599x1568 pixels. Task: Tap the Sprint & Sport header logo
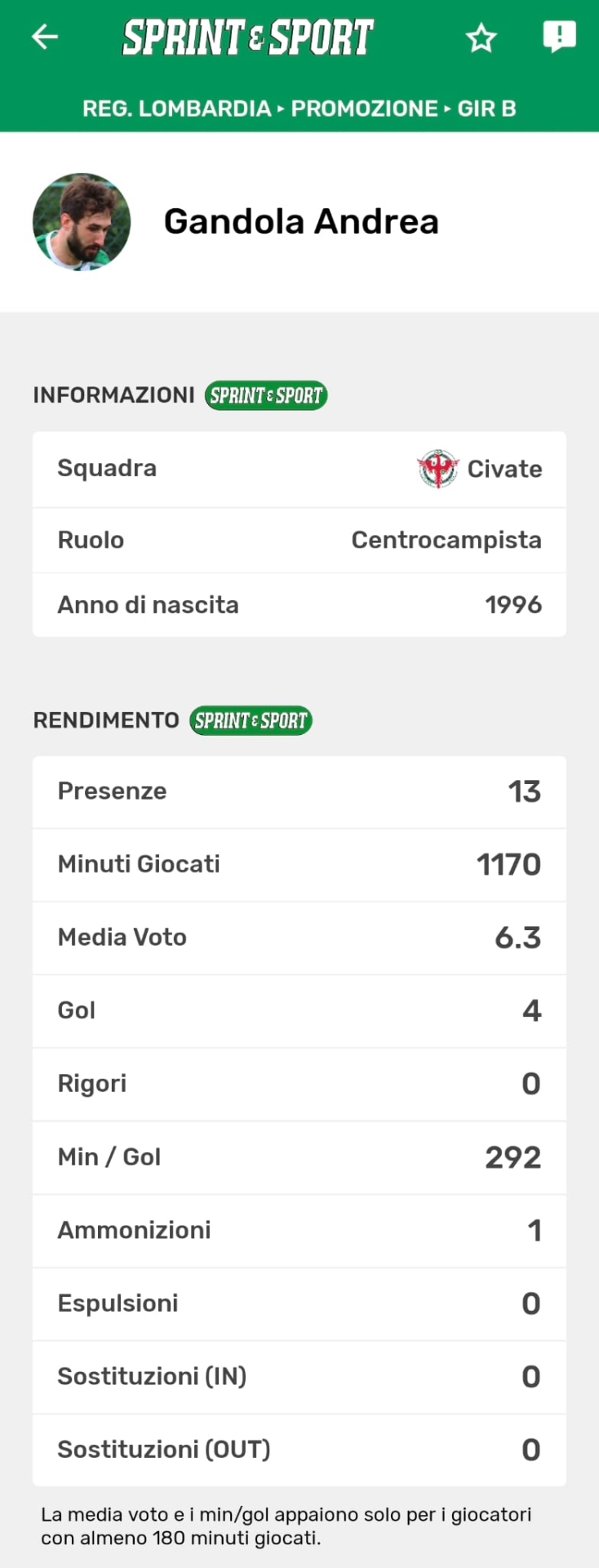coord(247,38)
